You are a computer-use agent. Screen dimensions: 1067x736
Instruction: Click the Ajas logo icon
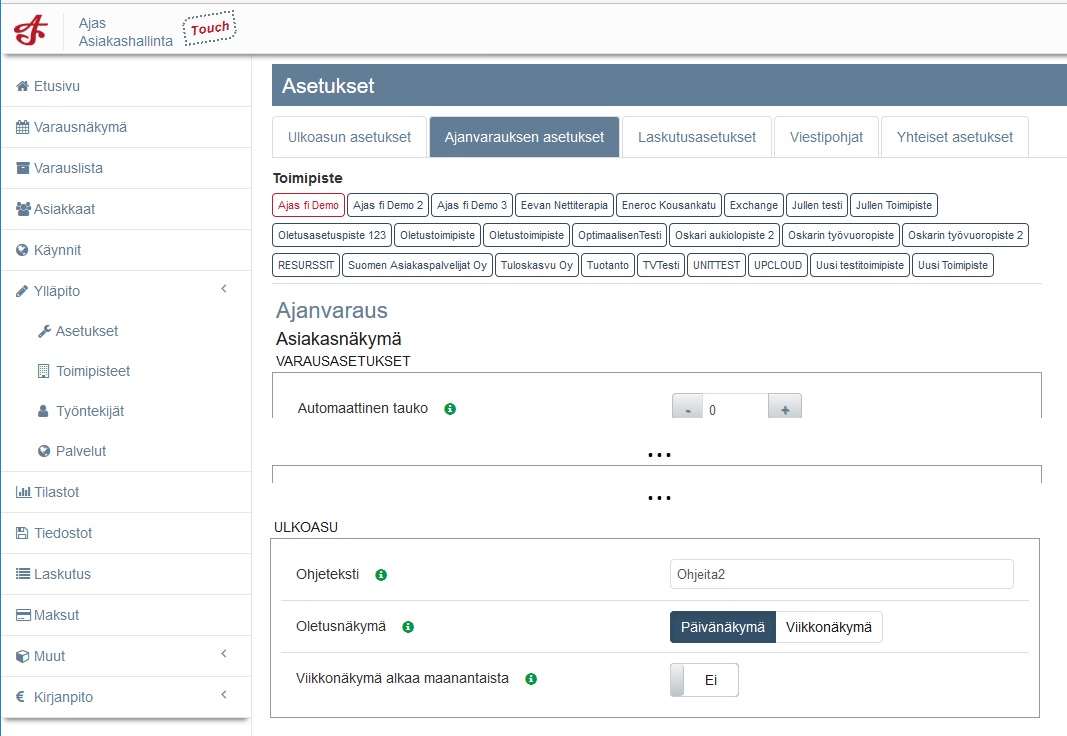tap(30, 30)
